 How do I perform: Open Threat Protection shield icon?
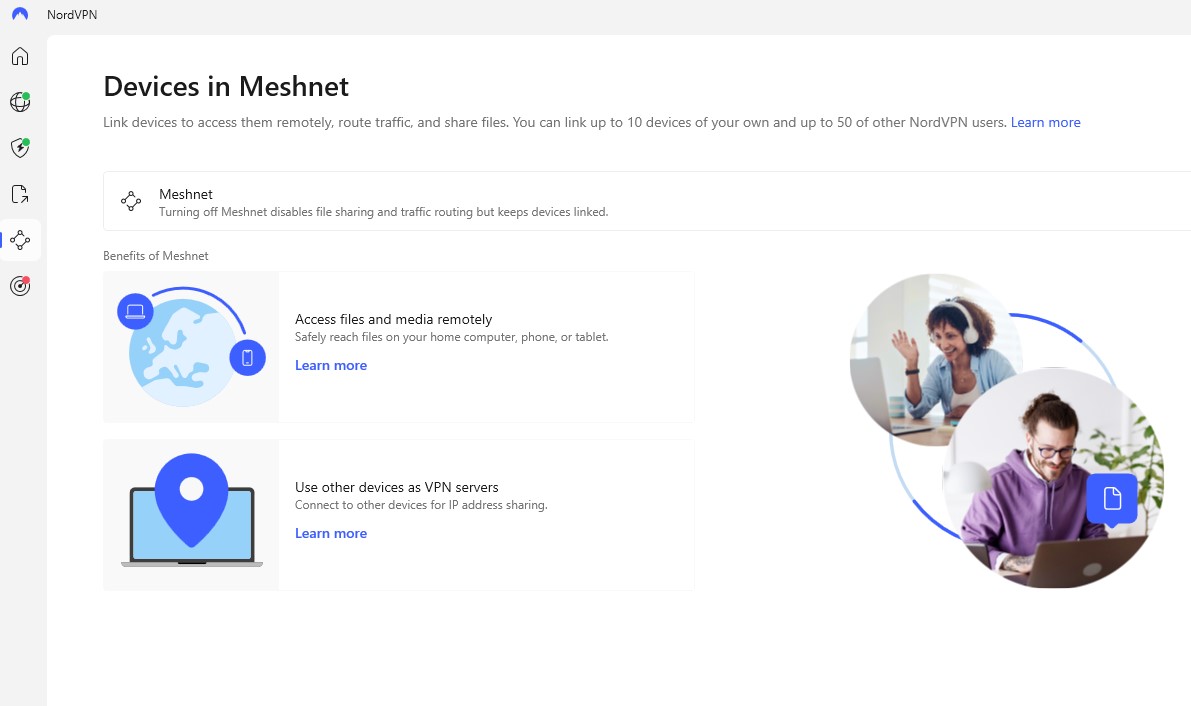pyautogui.click(x=20, y=148)
